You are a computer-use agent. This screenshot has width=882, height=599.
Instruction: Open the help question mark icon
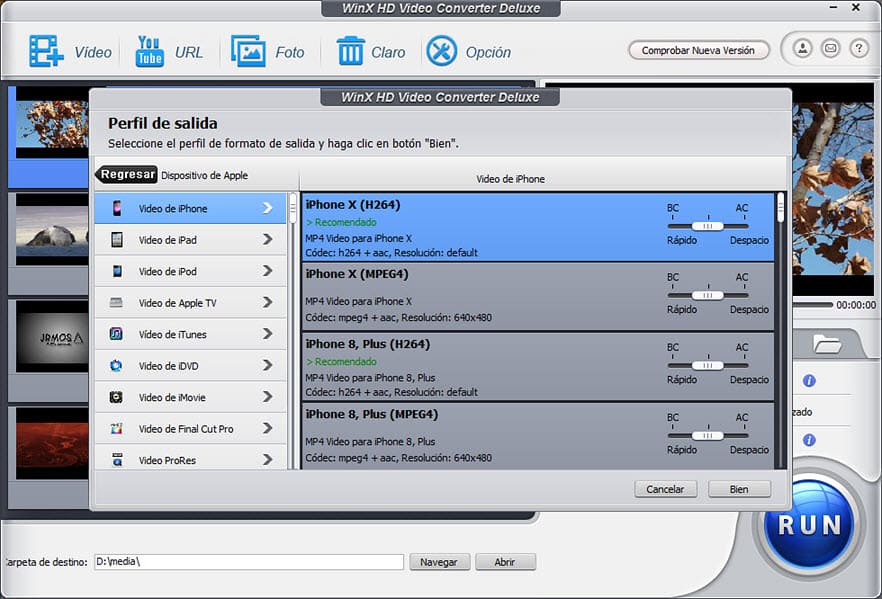tap(858, 48)
